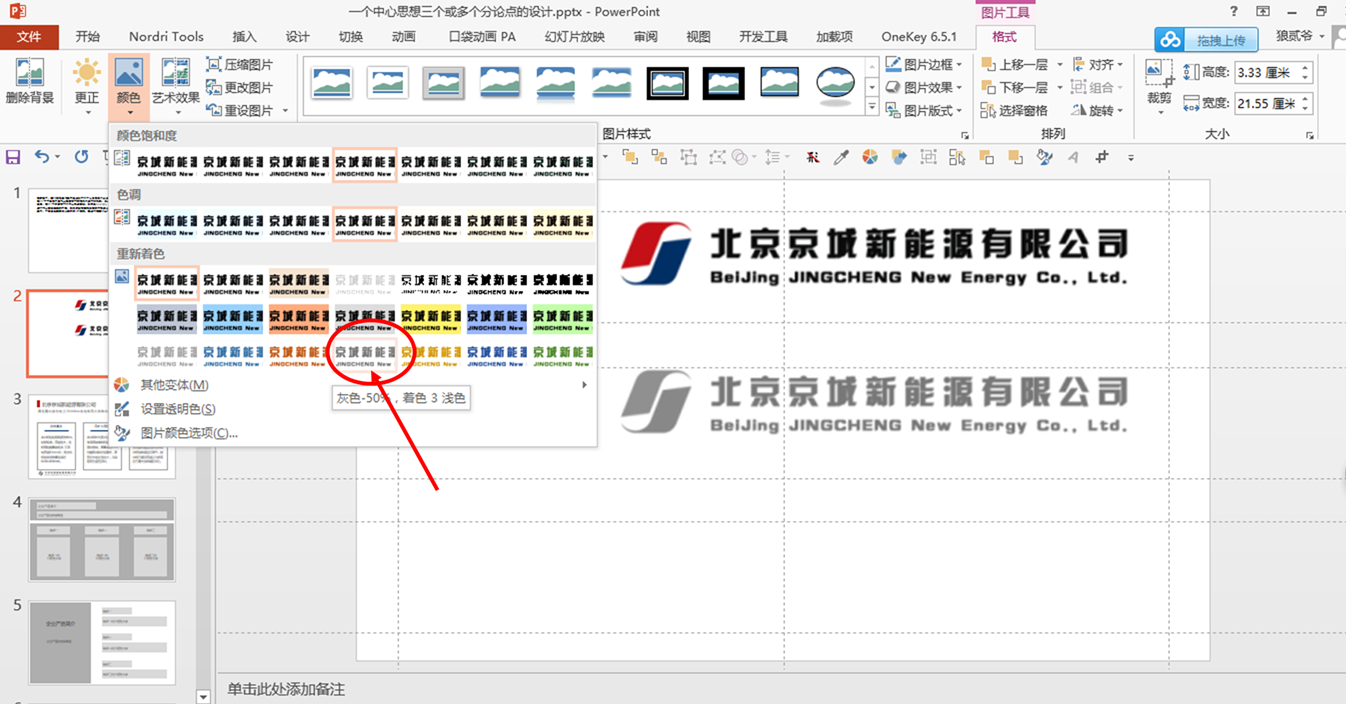Open the Picture Border (图片边框) dropdown
This screenshot has height=704, width=1346.
[925, 64]
